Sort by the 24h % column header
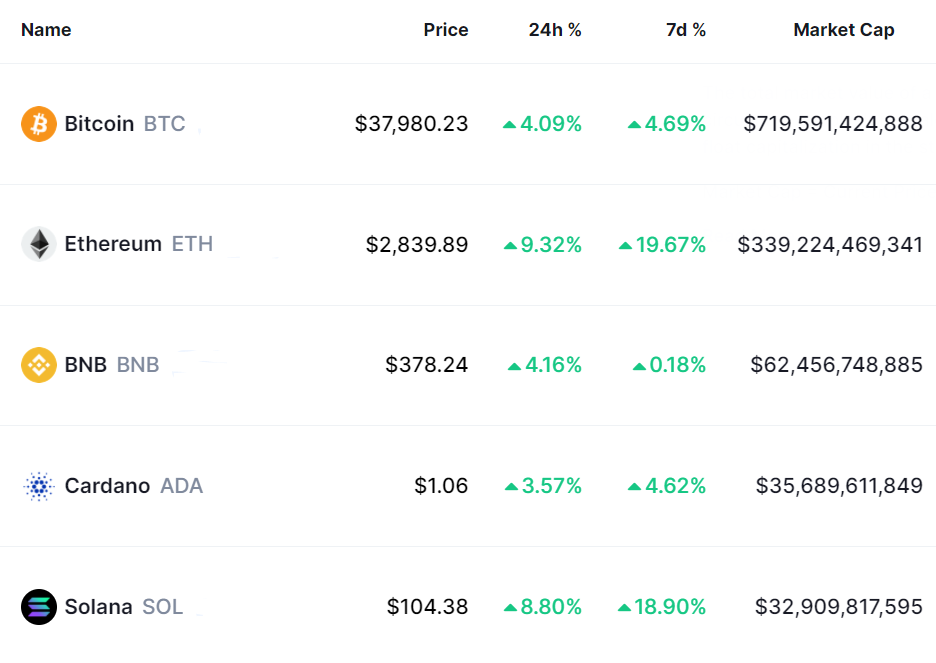The width and height of the screenshot is (936, 663). (555, 30)
